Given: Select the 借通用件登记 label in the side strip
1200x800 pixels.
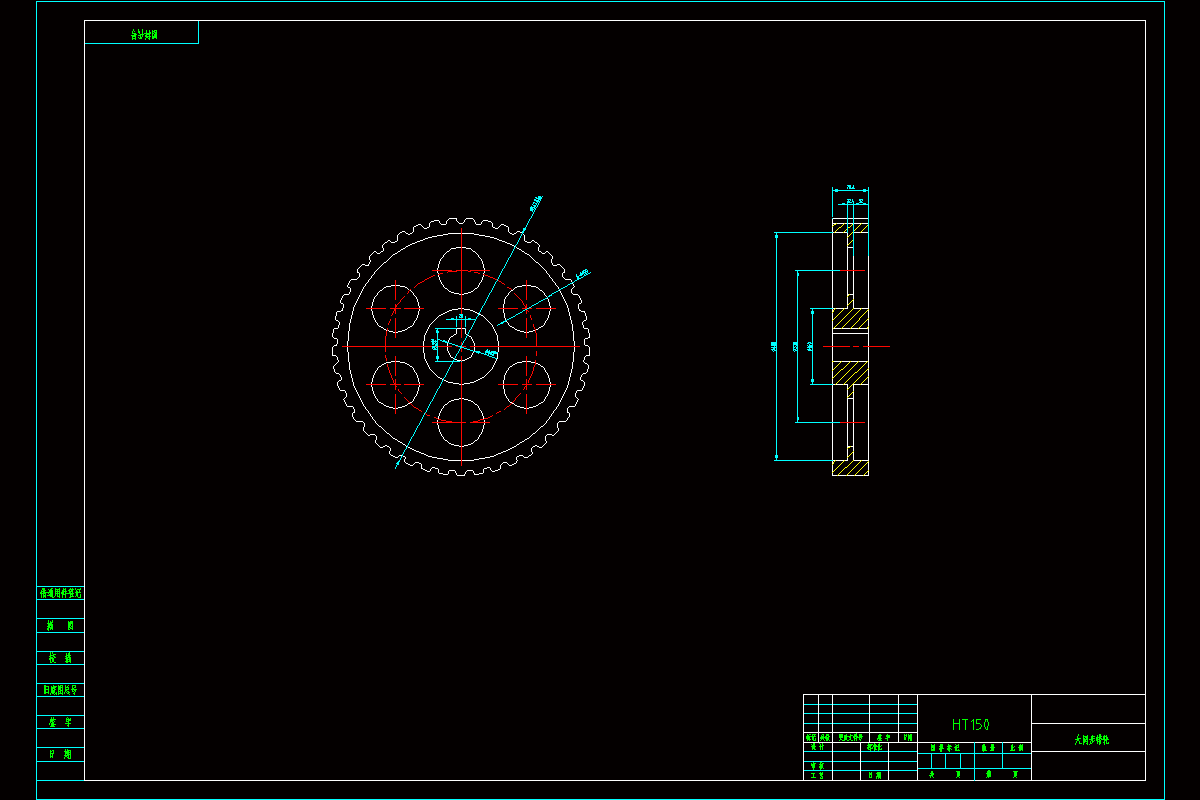Looking at the screenshot, I should tap(61, 593).
